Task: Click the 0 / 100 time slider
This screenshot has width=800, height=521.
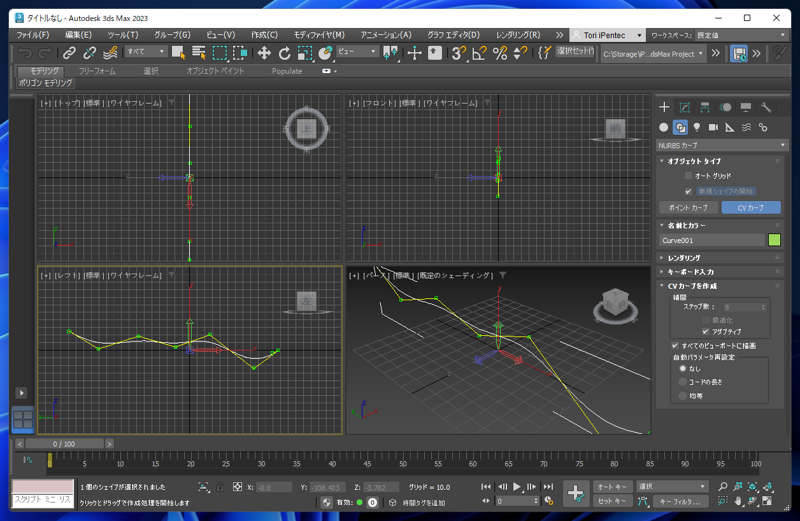Action: pyautogui.click(x=64, y=444)
